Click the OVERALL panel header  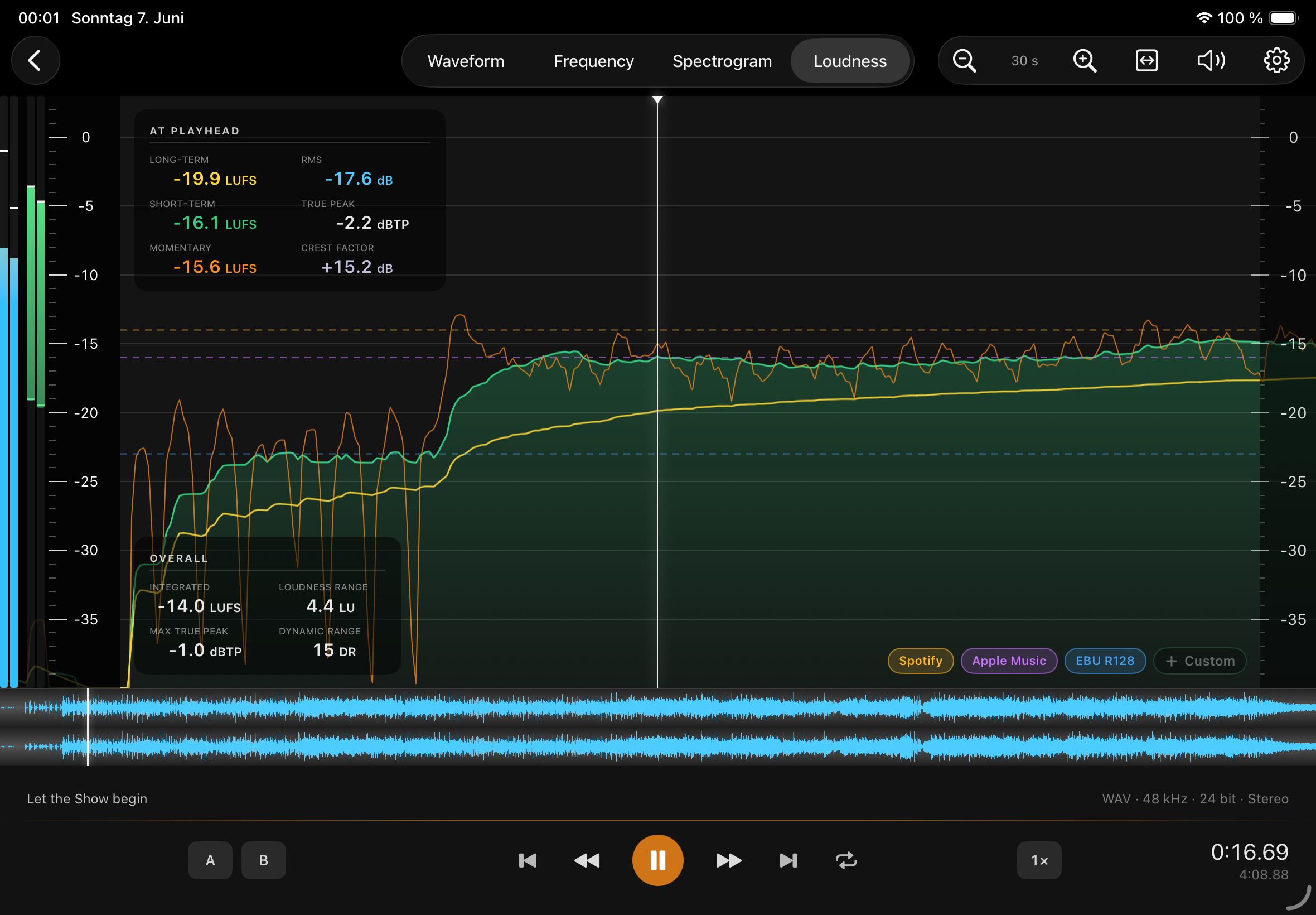point(179,558)
